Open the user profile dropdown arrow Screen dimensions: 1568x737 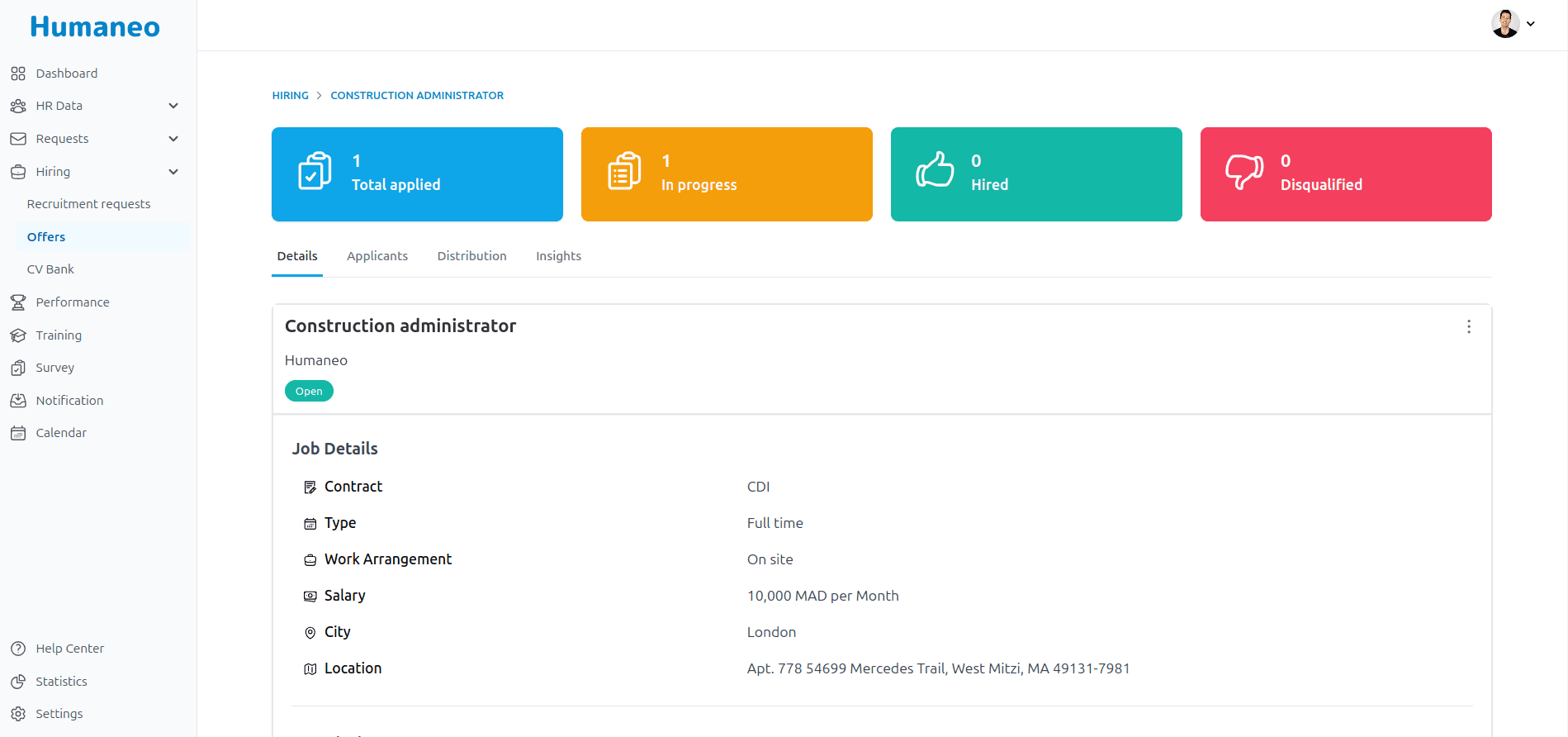click(x=1531, y=24)
